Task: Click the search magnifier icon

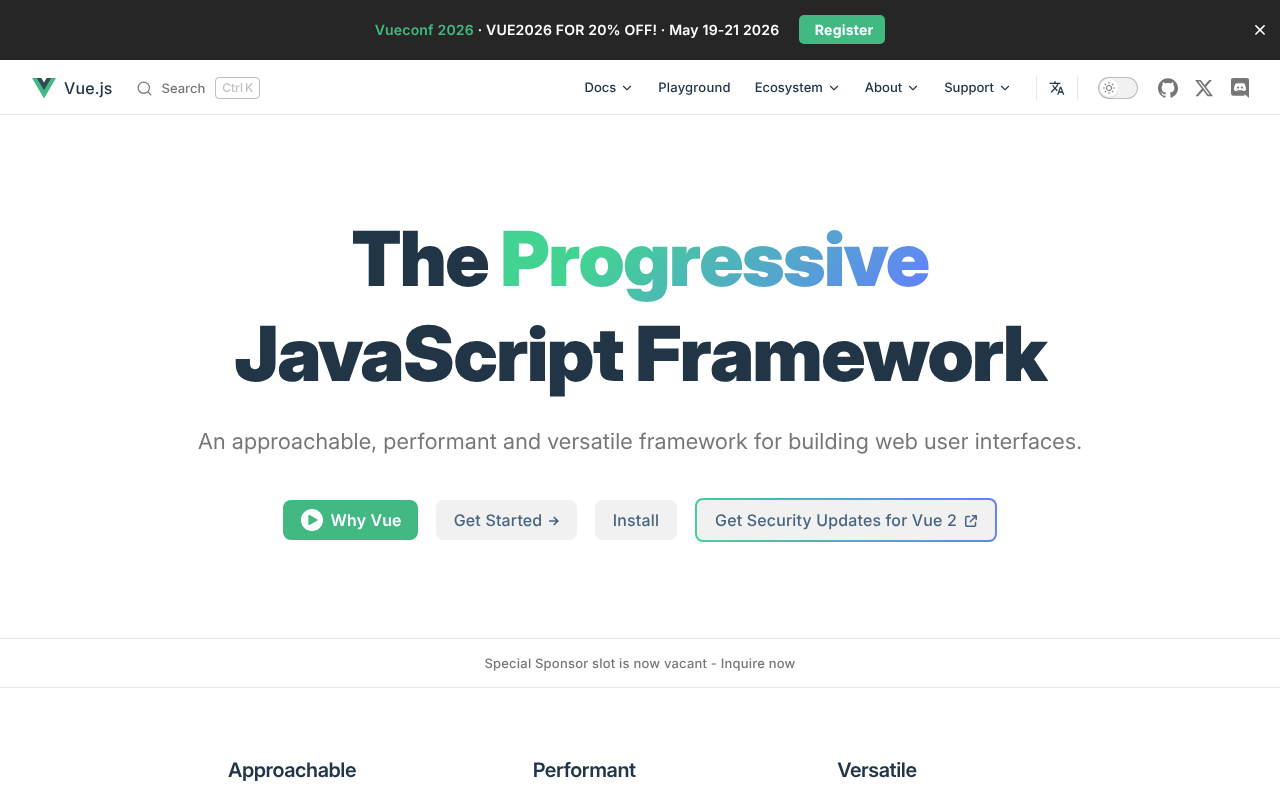Action: [x=145, y=88]
